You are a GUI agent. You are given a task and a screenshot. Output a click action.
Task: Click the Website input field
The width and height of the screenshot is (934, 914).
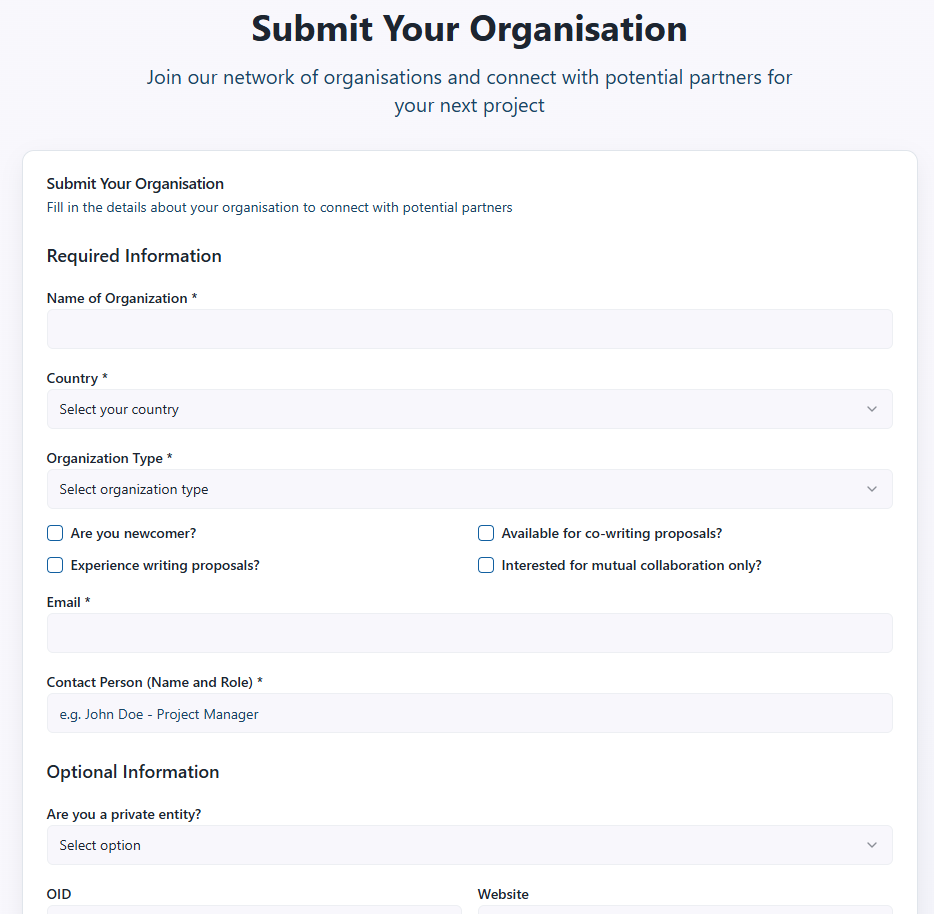coord(685,909)
